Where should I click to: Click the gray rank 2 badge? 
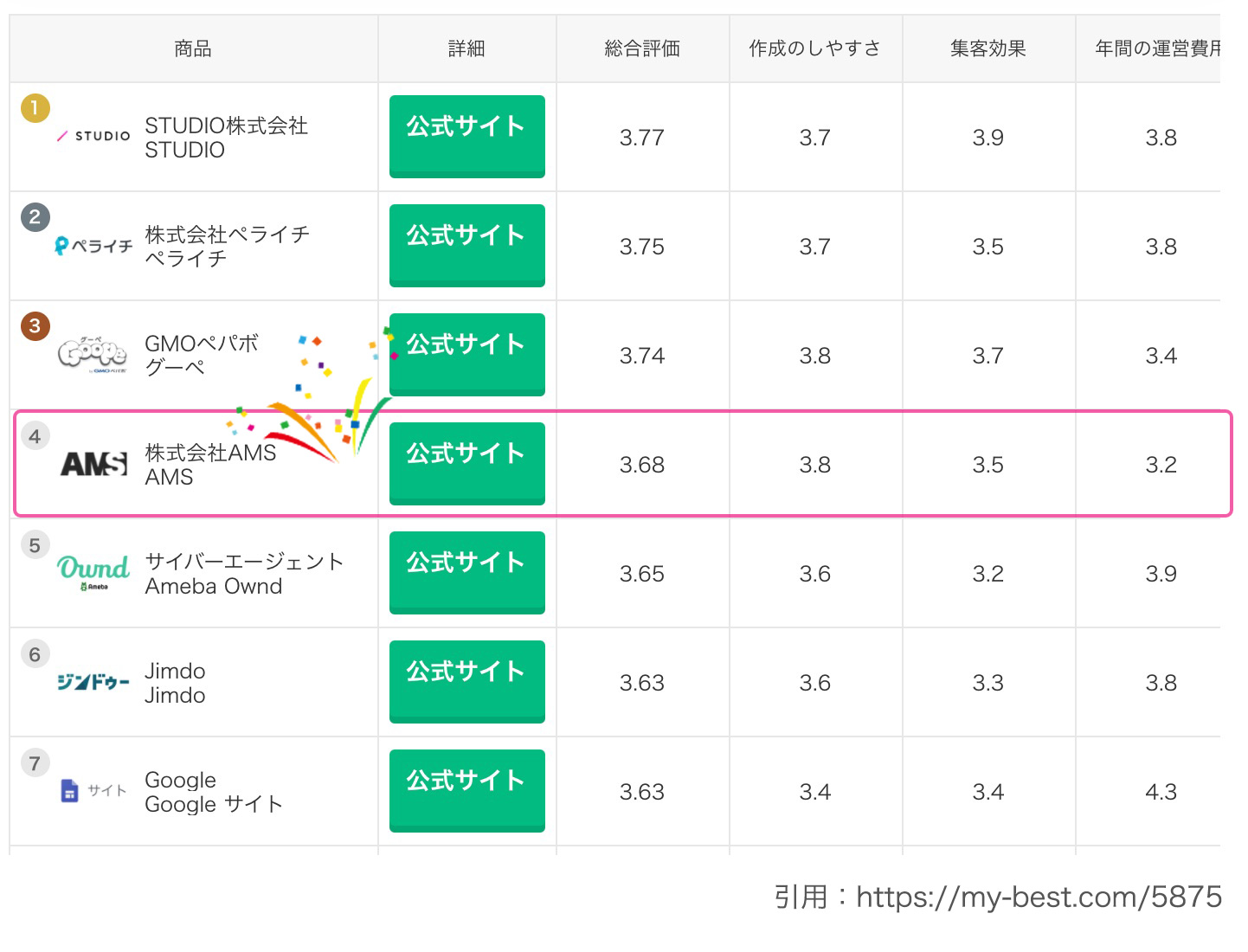35,217
